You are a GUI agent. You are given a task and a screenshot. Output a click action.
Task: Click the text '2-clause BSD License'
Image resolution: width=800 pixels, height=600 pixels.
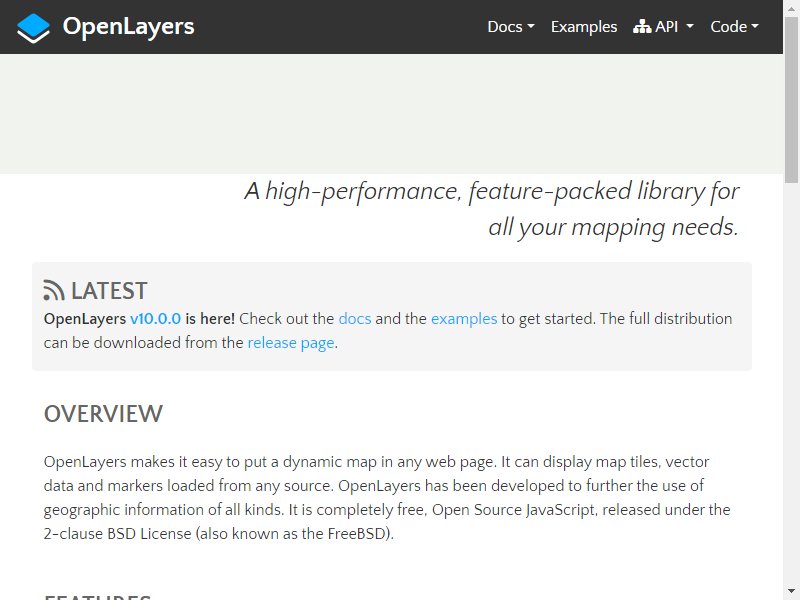117,534
